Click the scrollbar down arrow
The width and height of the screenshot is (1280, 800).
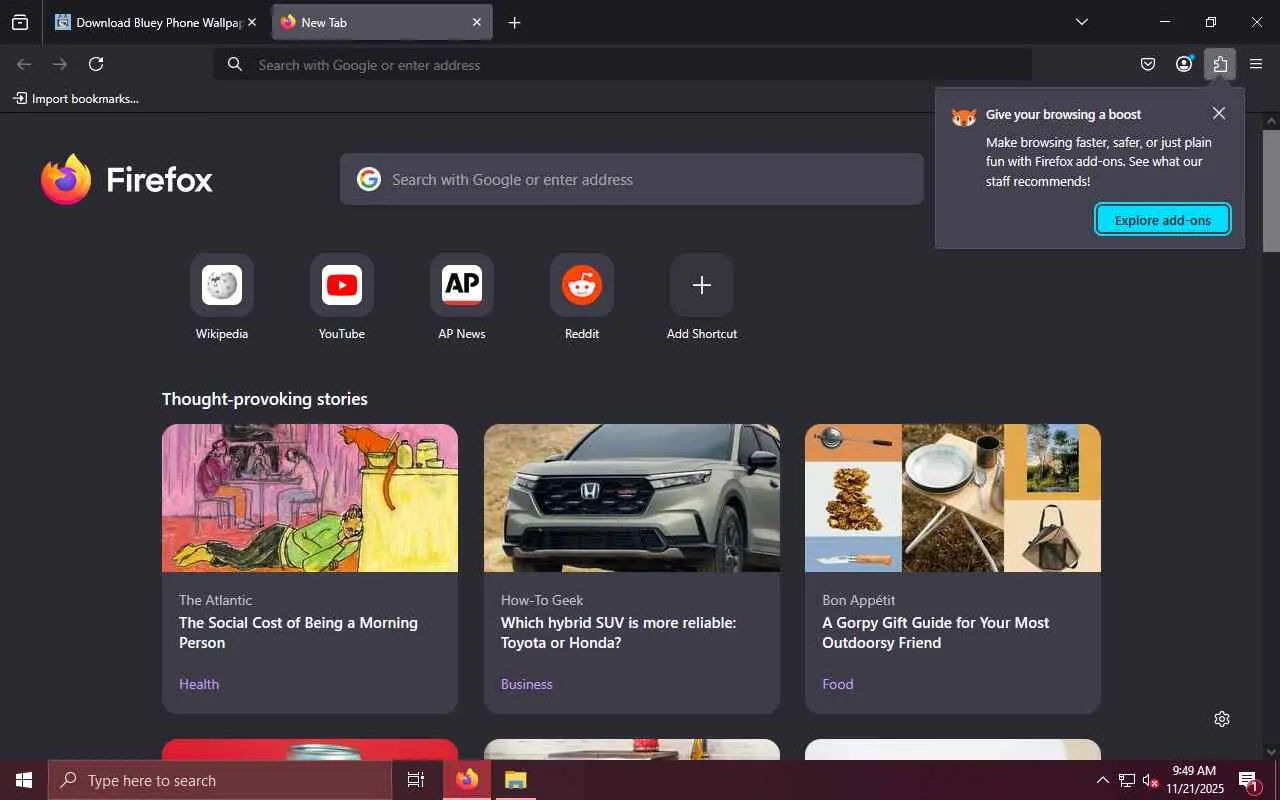pos(1271,752)
